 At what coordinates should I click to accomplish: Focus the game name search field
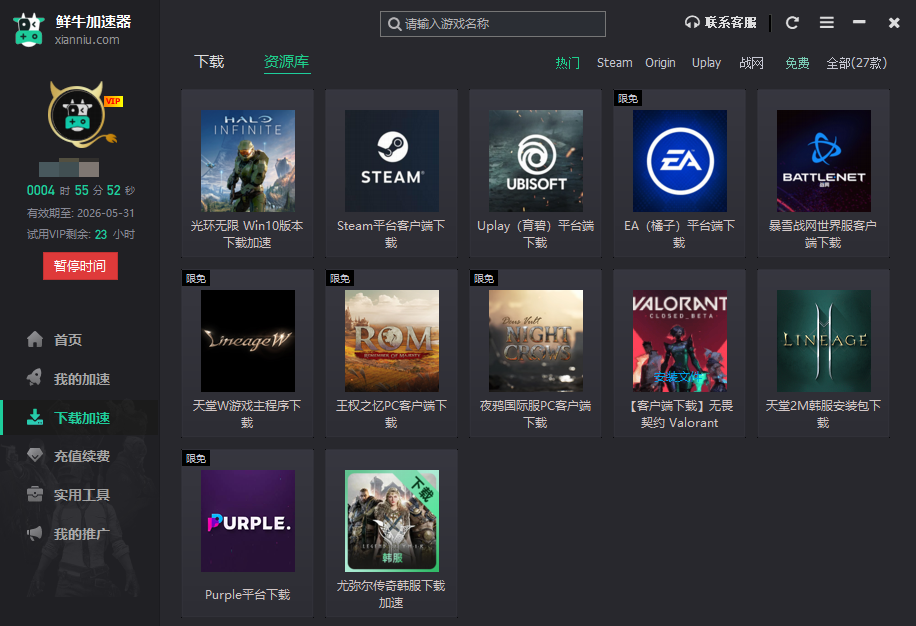tap(492, 24)
